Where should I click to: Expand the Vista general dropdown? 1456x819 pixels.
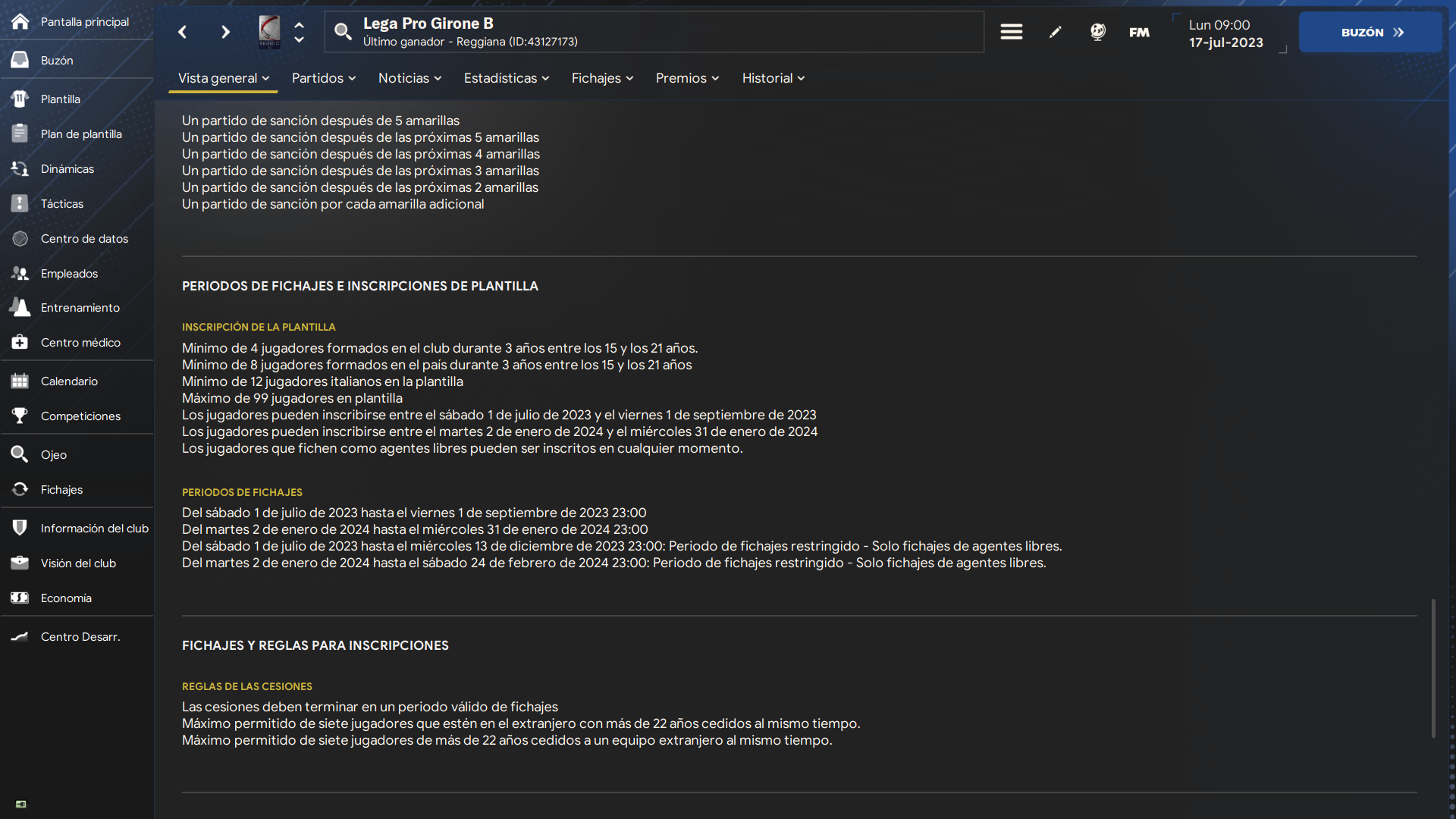tap(224, 78)
